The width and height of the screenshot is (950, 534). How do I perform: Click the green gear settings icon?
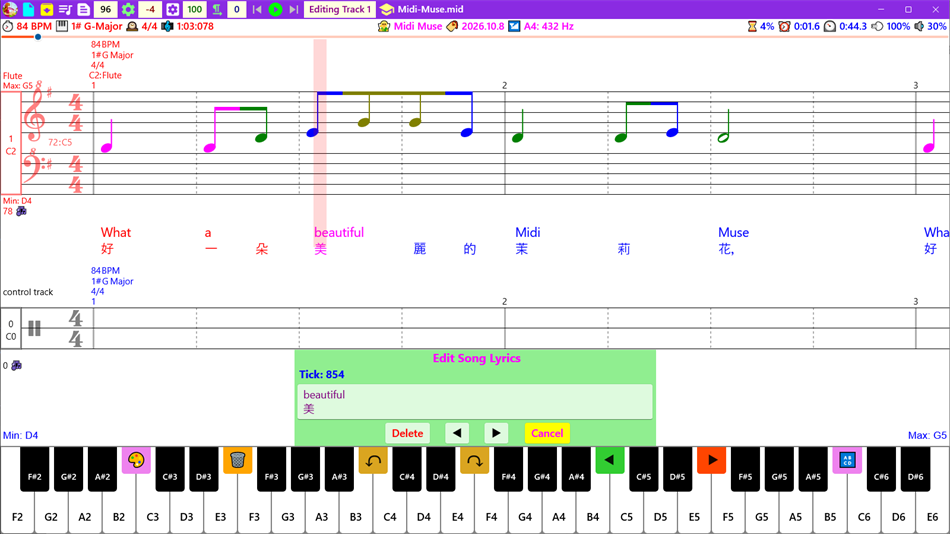click(128, 9)
